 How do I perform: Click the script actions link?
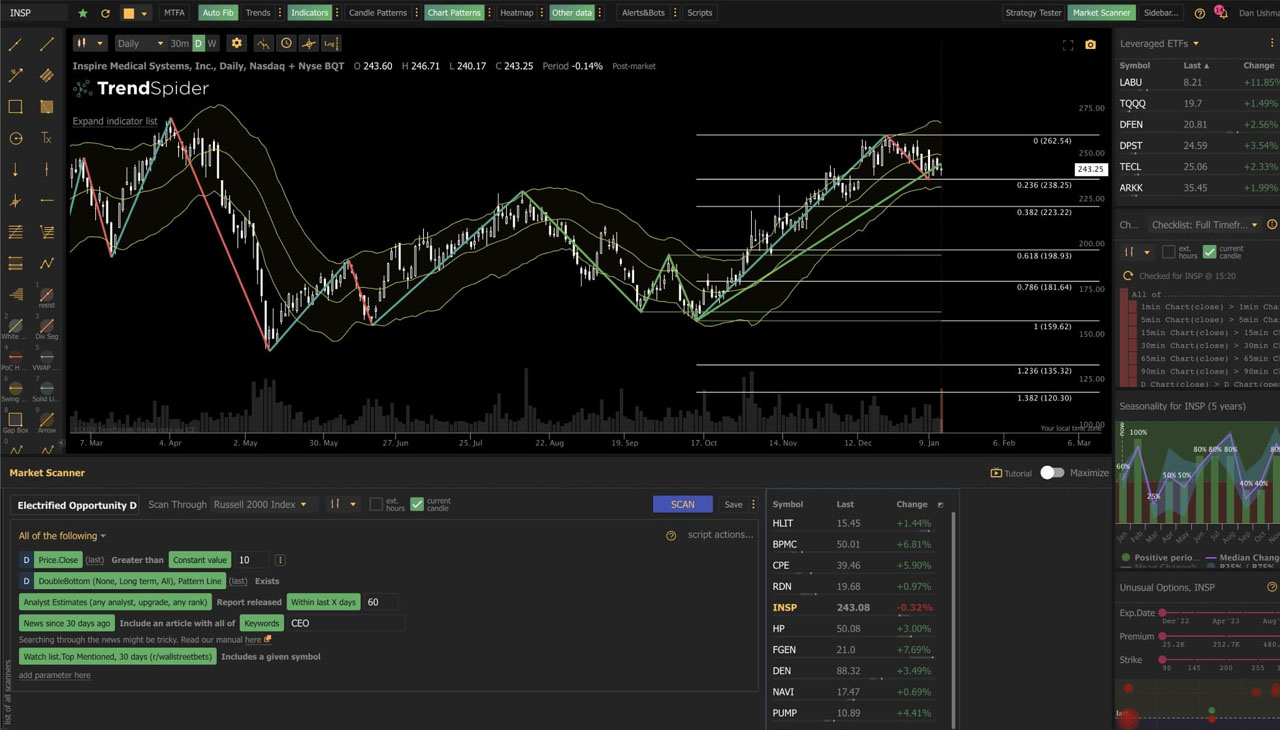720,535
